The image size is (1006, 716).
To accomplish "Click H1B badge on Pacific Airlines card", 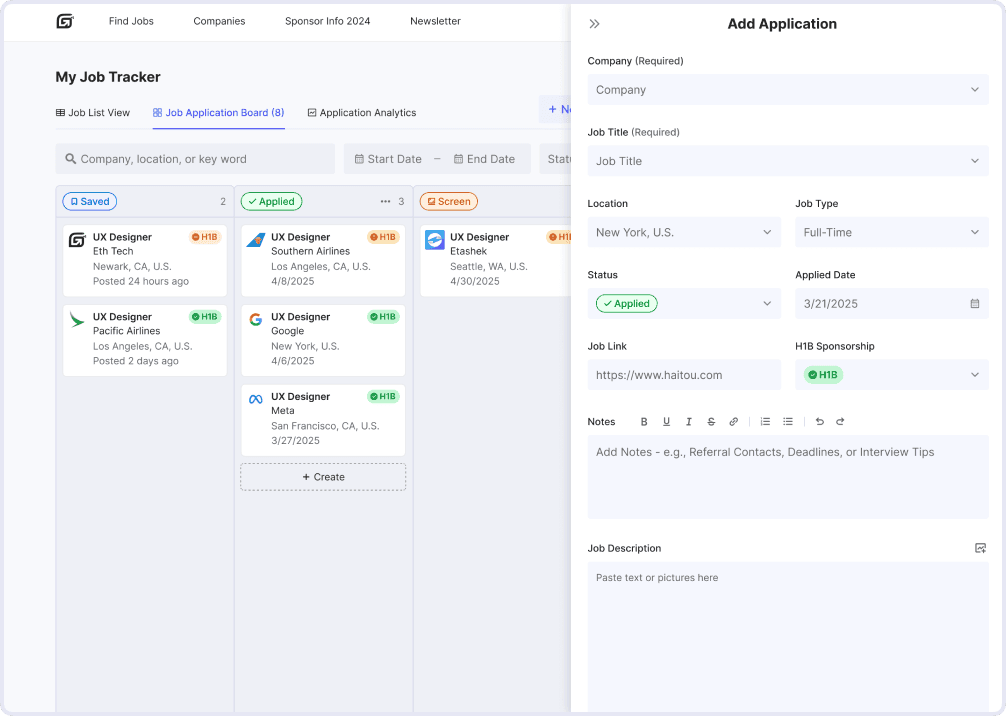I will pos(205,316).
